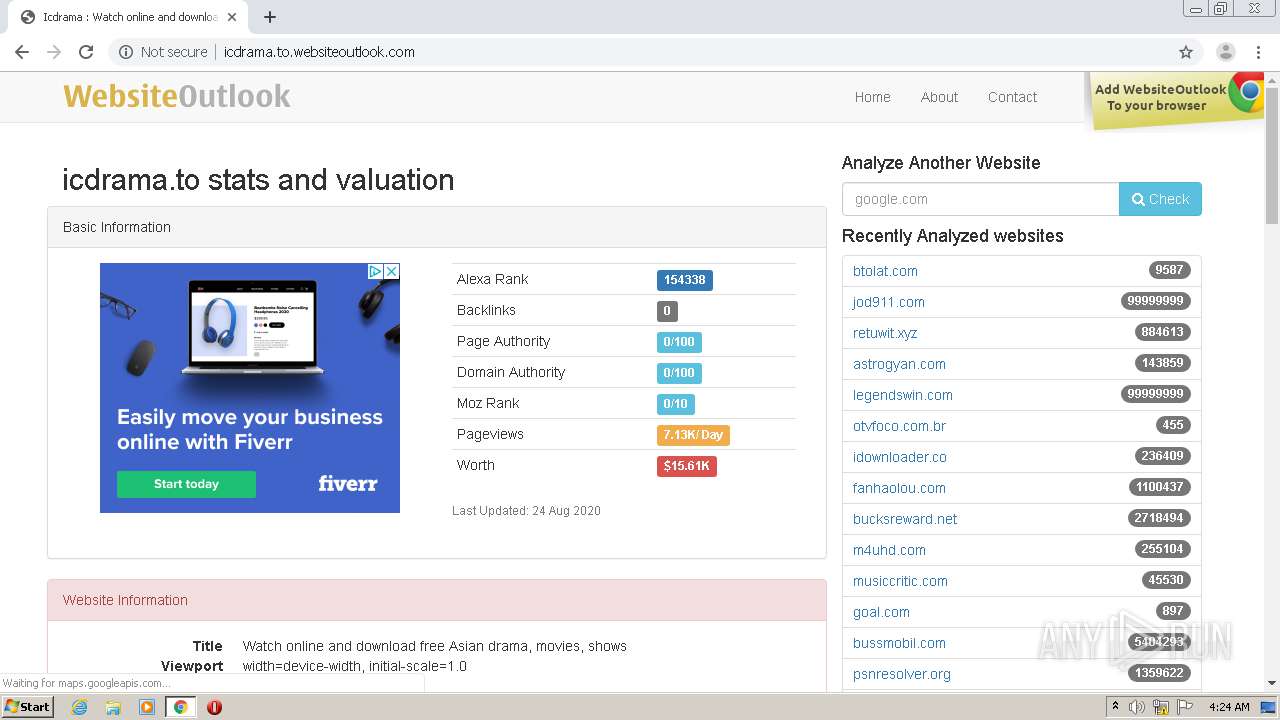
Task: Click the Last Updated: 24 Aug 2020 text
Action: 526,511
